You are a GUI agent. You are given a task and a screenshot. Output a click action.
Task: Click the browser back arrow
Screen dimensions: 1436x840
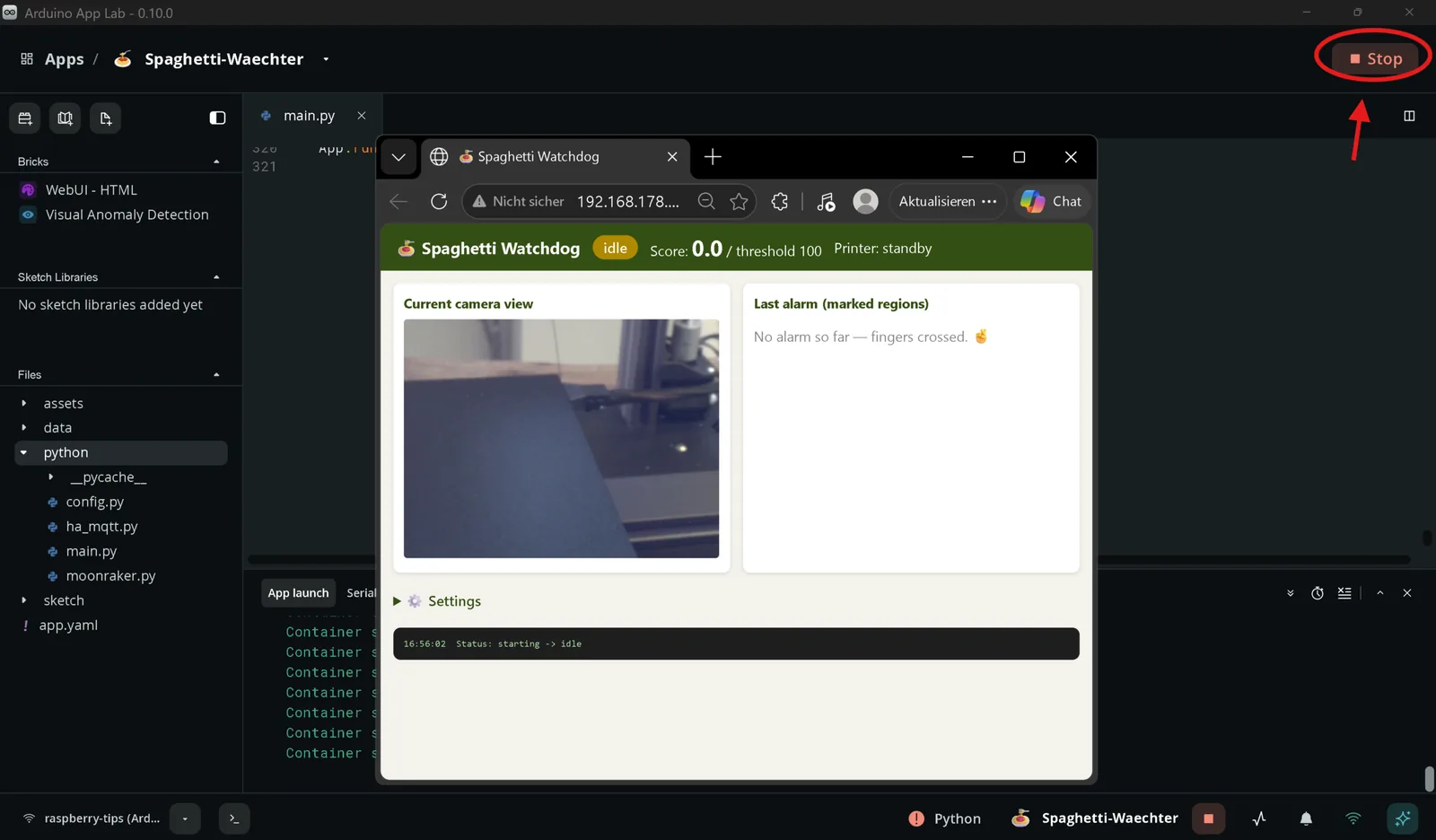pos(398,202)
